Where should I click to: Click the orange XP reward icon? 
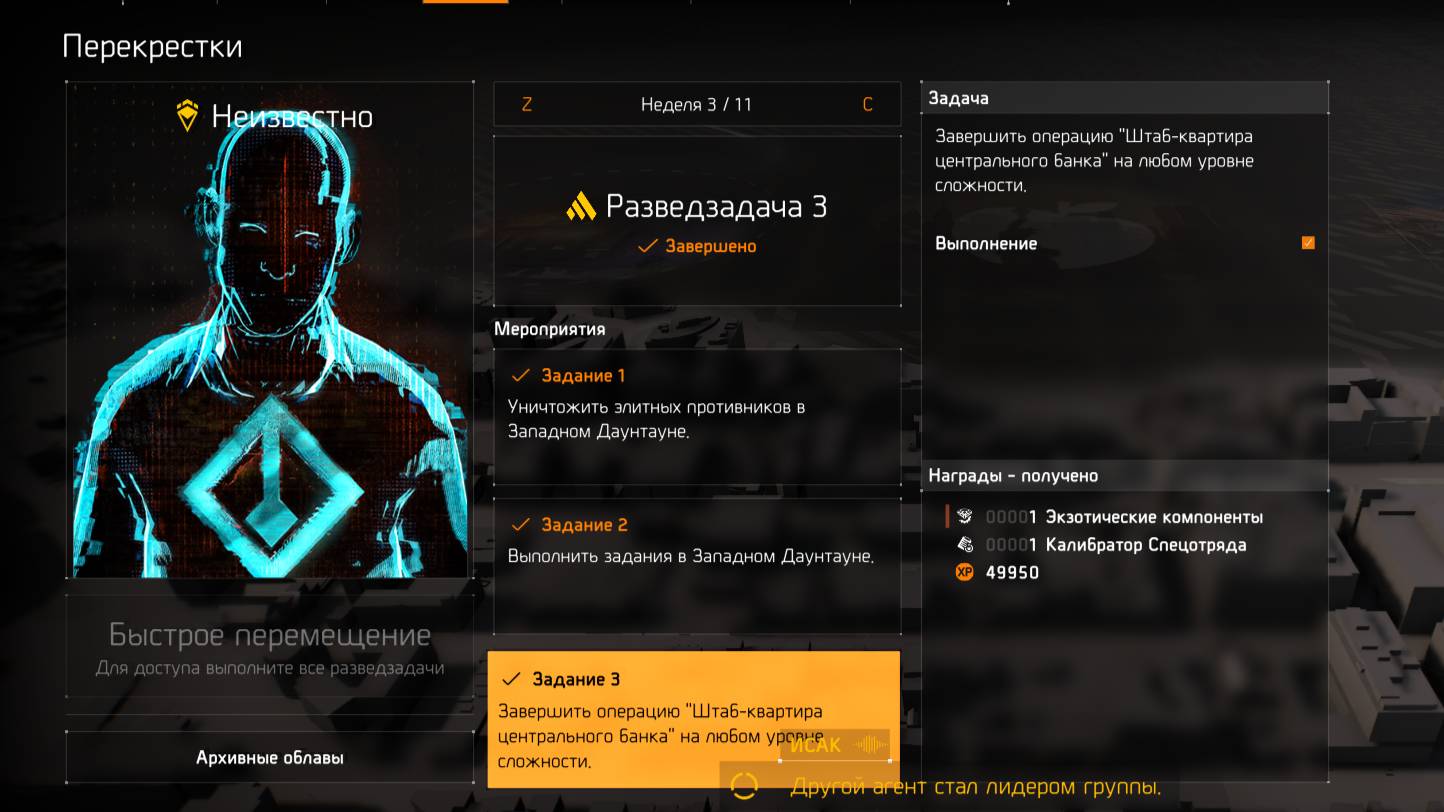pos(964,572)
